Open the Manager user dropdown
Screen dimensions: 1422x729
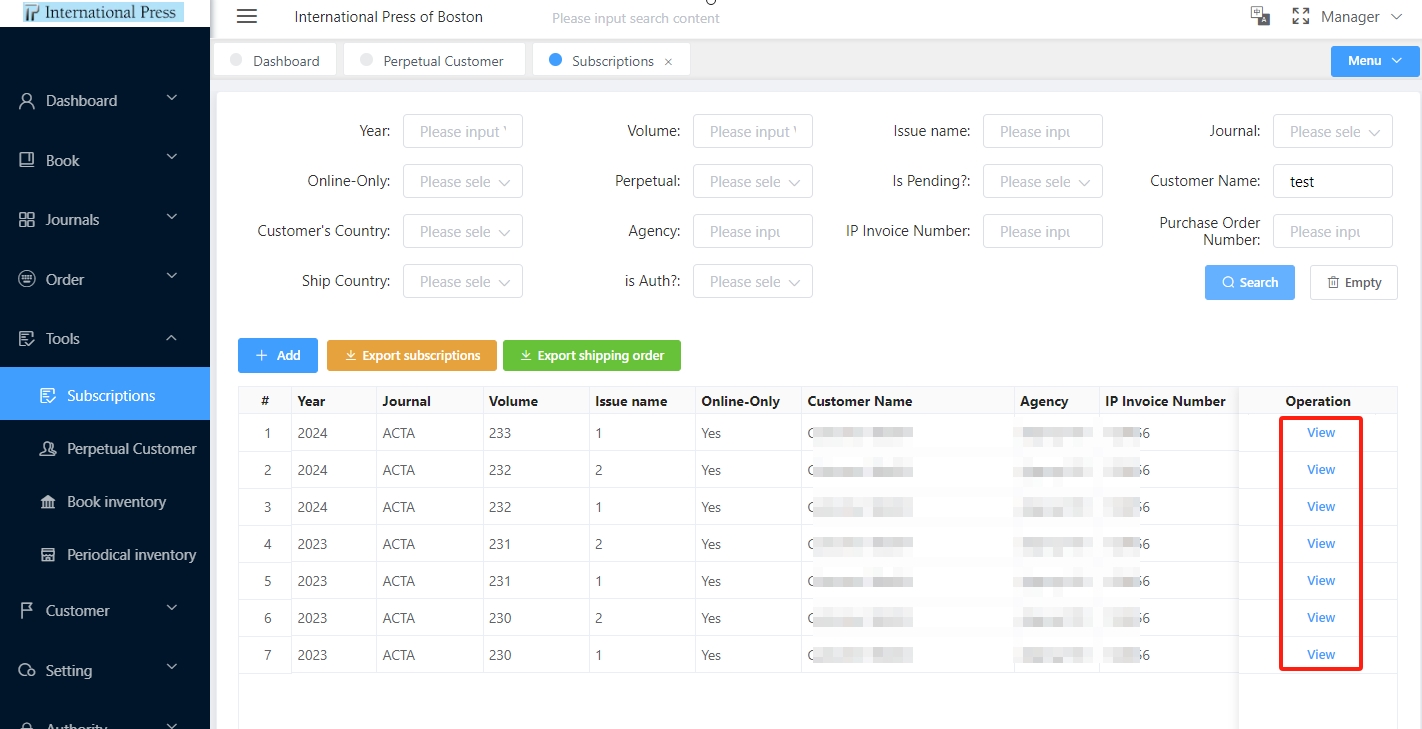coord(1362,17)
